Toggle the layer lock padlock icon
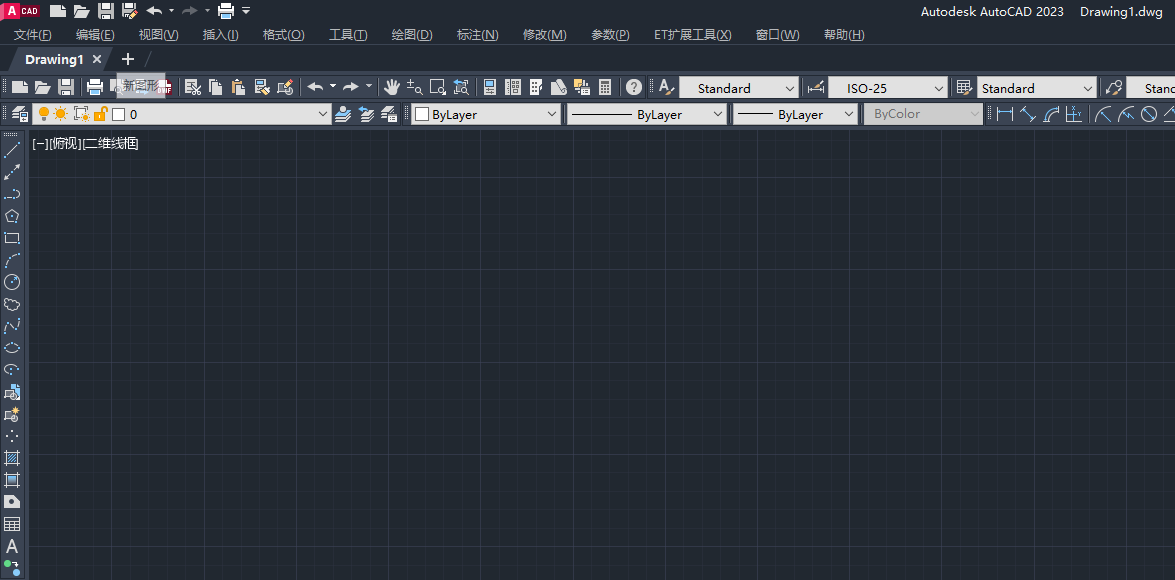1175x580 pixels. tap(100, 115)
